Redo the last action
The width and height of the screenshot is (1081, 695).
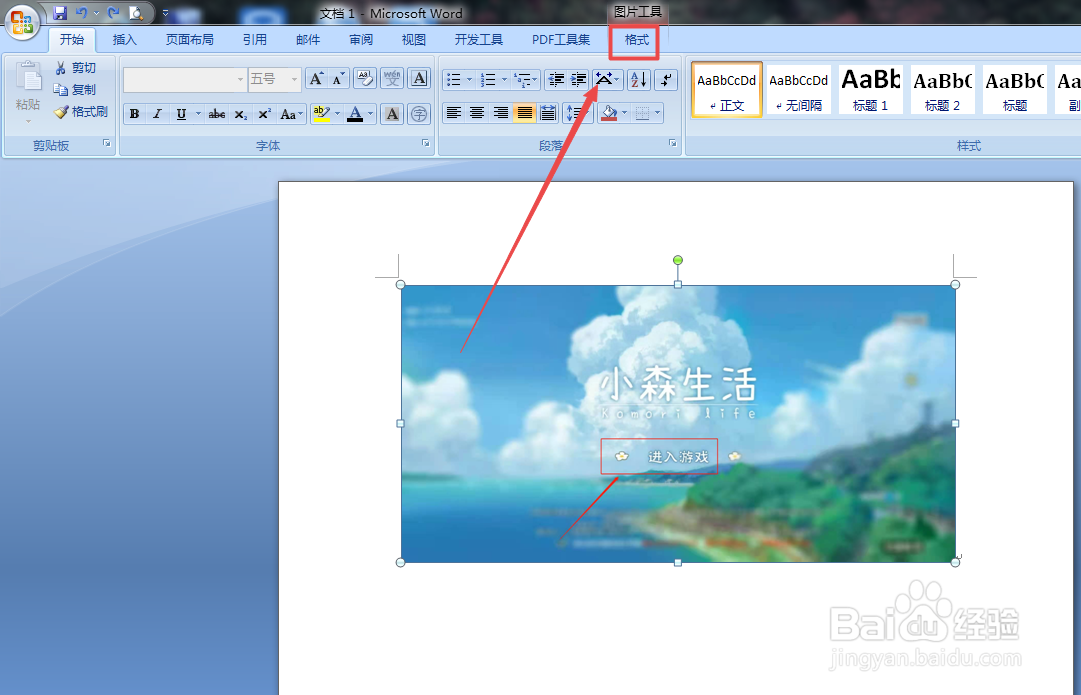[x=114, y=12]
